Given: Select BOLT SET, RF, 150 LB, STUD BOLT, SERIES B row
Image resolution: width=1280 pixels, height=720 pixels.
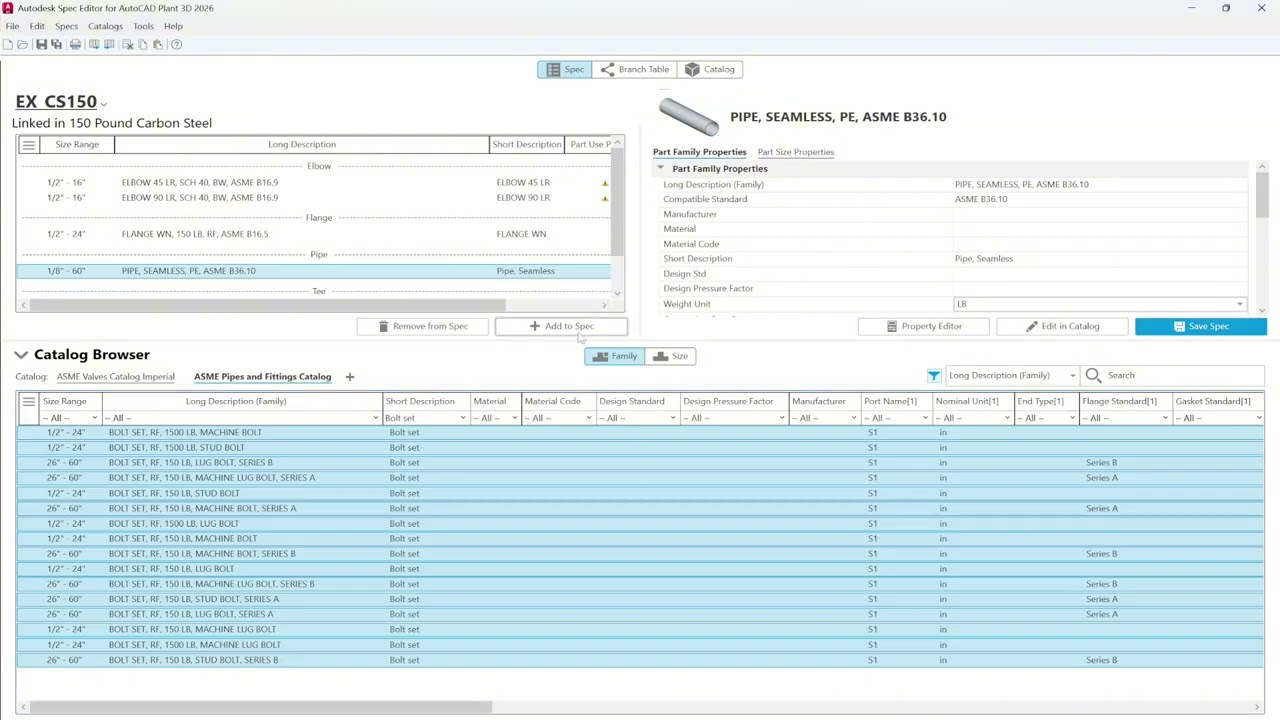Looking at the screenshot, I should click(640, 660).
